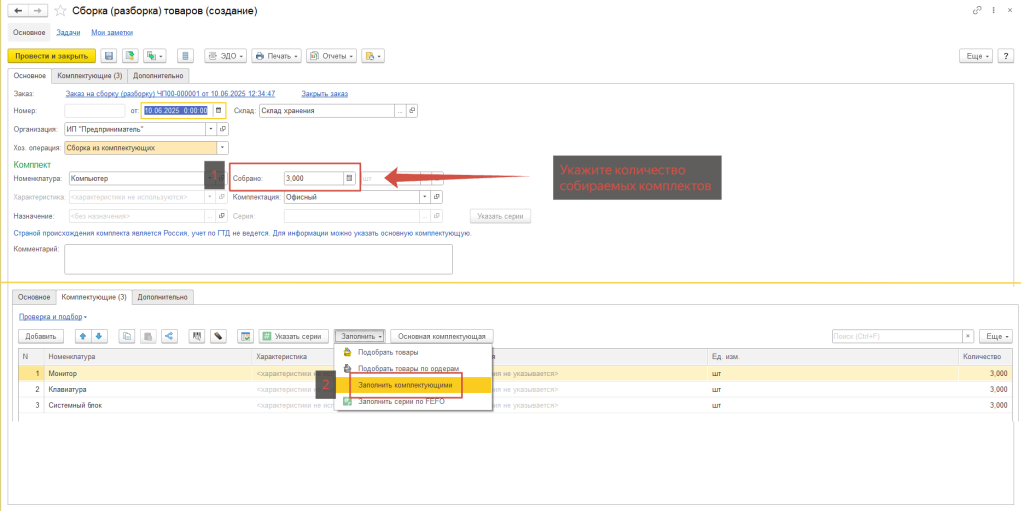Expand the Хоз. операция dropdown arrow
The width and height of the screenshot is (1024, 511).
click(222, 147)
